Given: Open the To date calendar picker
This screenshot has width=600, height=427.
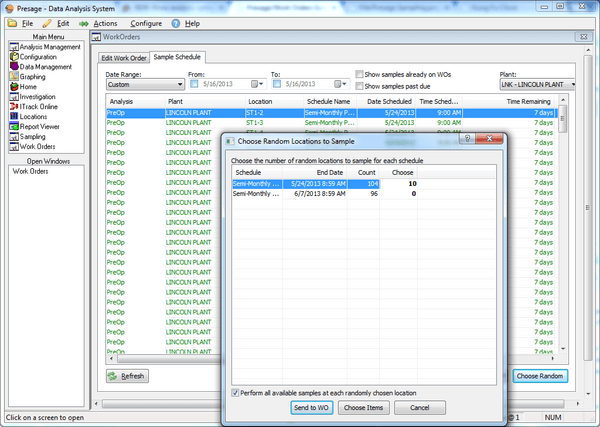Looking at the screenshot, I should (340, 84).
